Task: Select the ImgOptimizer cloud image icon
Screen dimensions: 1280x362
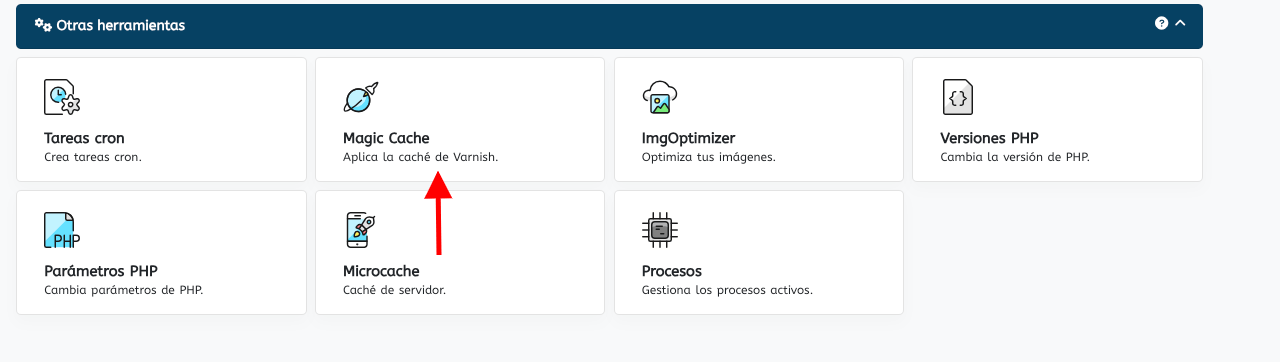Action: (x=660, y=97)
